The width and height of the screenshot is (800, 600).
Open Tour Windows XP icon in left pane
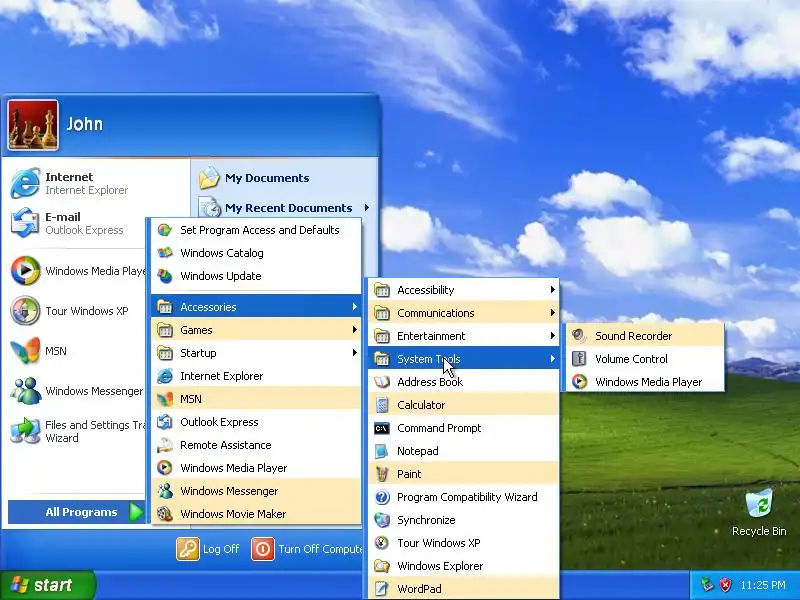[x=25, y=311]
